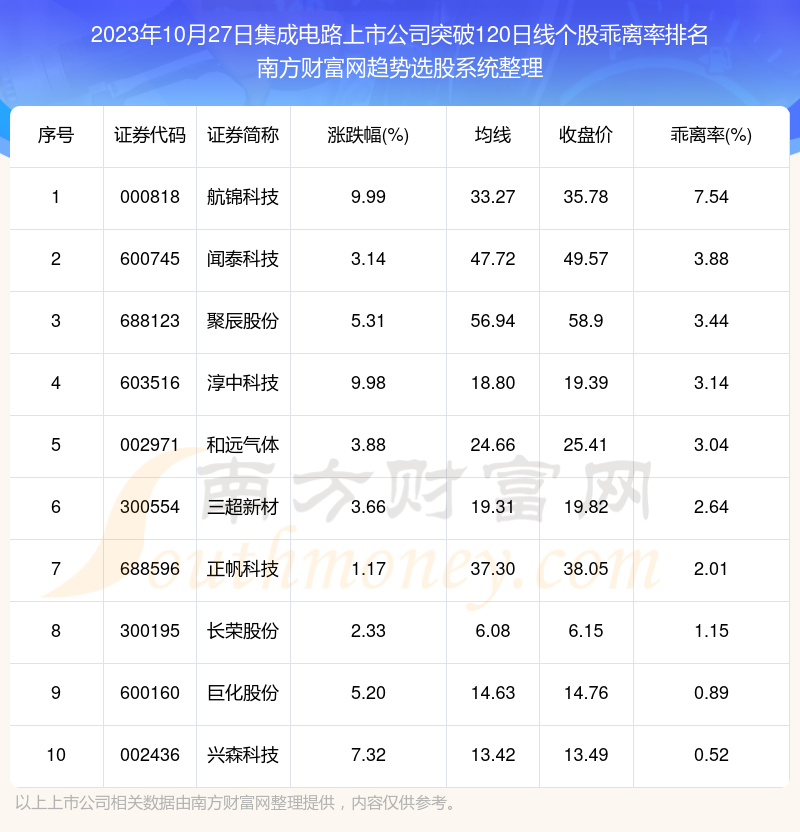The width and height of the screenshot is (800, 832).
Task: Click the 序号 column header
Action: [56, 135]
